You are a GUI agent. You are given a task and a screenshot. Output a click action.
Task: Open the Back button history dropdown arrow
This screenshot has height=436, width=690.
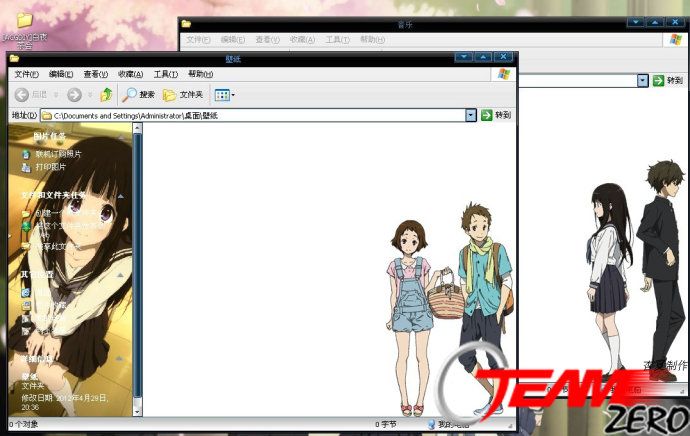tap(55, 95)
